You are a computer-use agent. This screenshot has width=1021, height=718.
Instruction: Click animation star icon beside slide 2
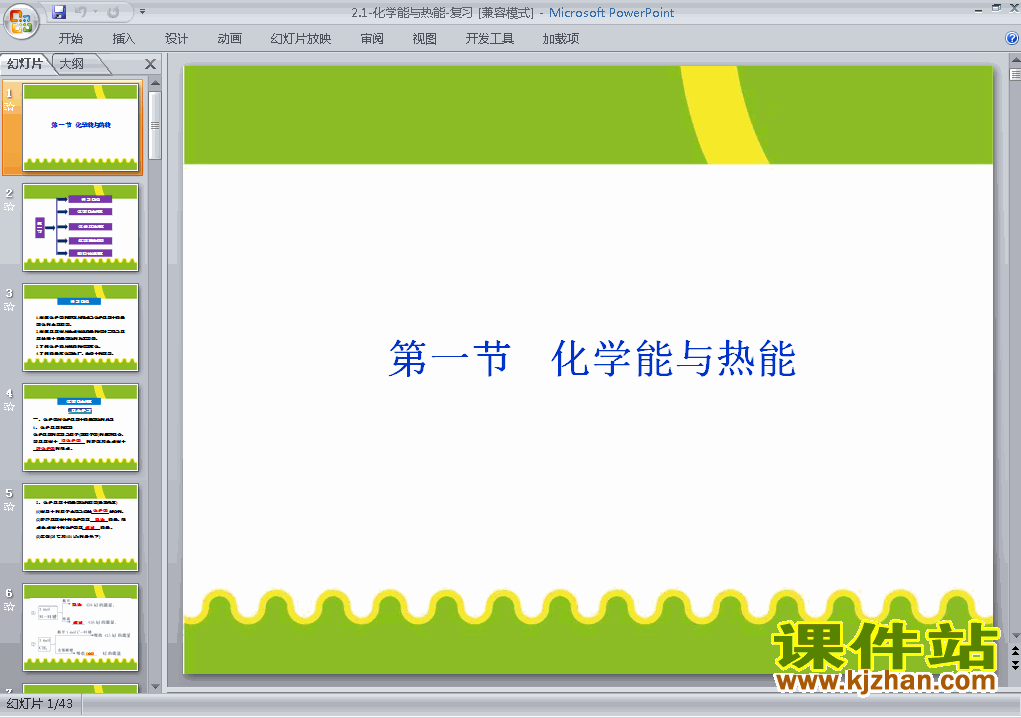pos(9,207)
